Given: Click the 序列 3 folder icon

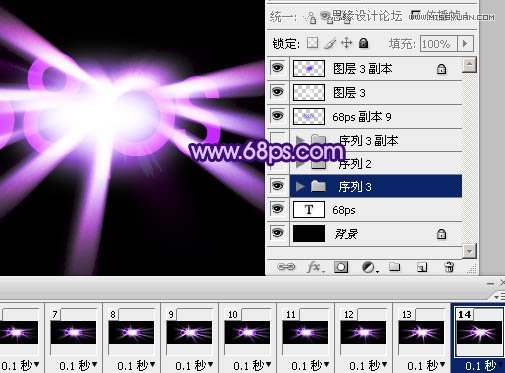Looking at the screenshot, I should pyautogui.click(x=318, y=186).
